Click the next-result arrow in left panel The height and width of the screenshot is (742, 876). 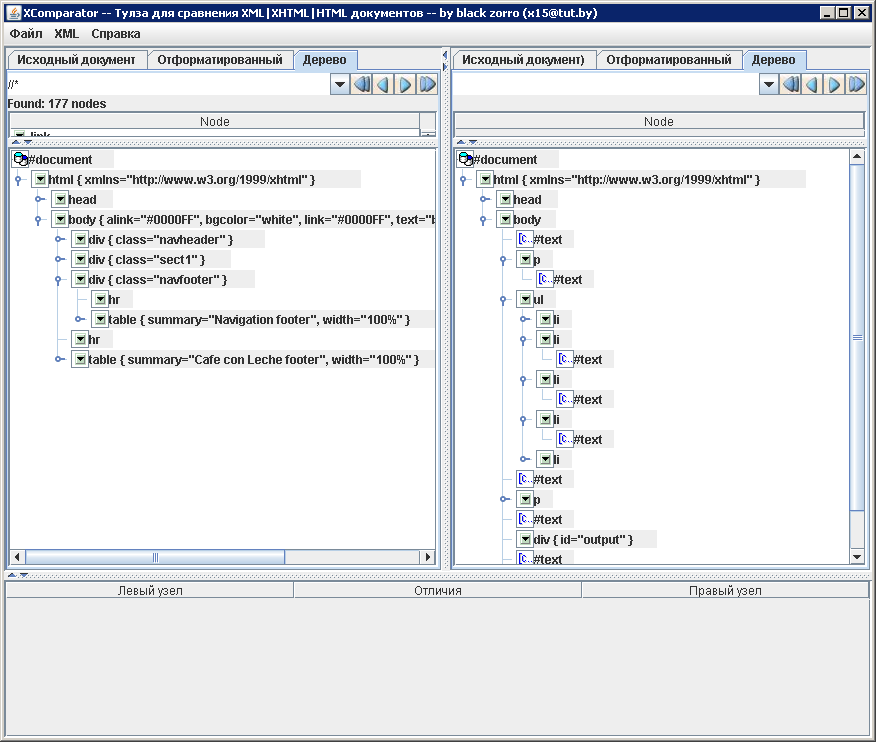pos(405,85)
